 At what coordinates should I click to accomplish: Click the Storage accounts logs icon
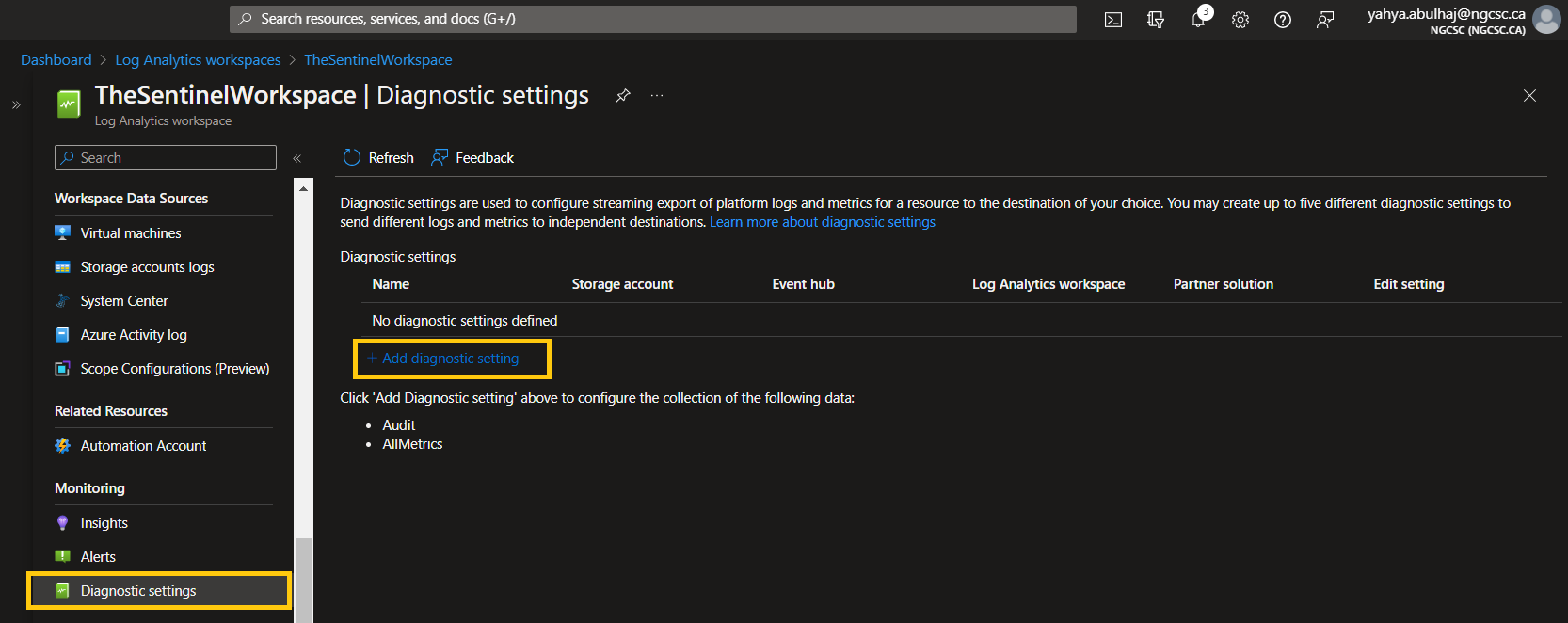63,267
